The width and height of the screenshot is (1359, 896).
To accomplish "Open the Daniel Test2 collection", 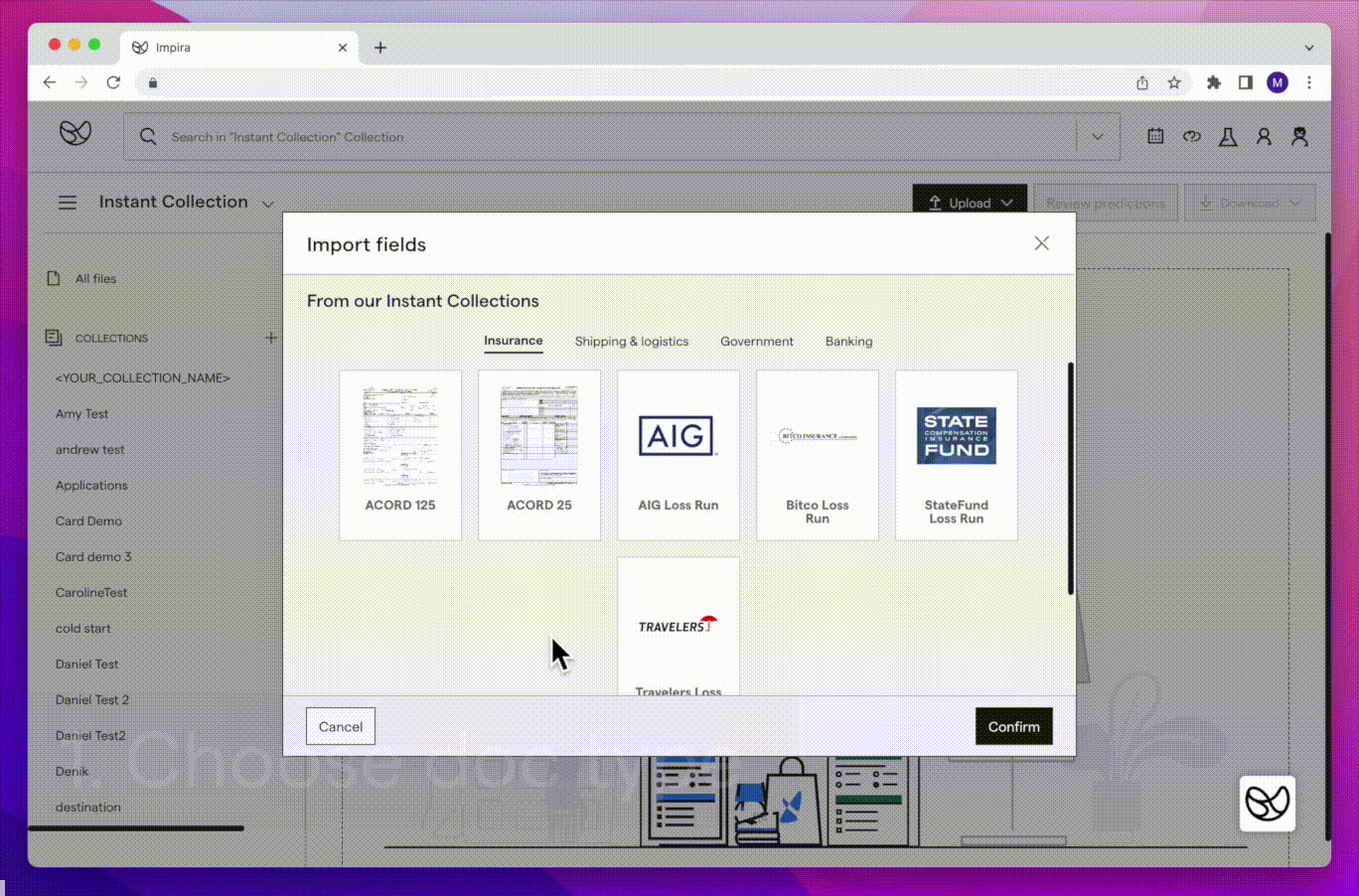I will [x=90, y=735].
